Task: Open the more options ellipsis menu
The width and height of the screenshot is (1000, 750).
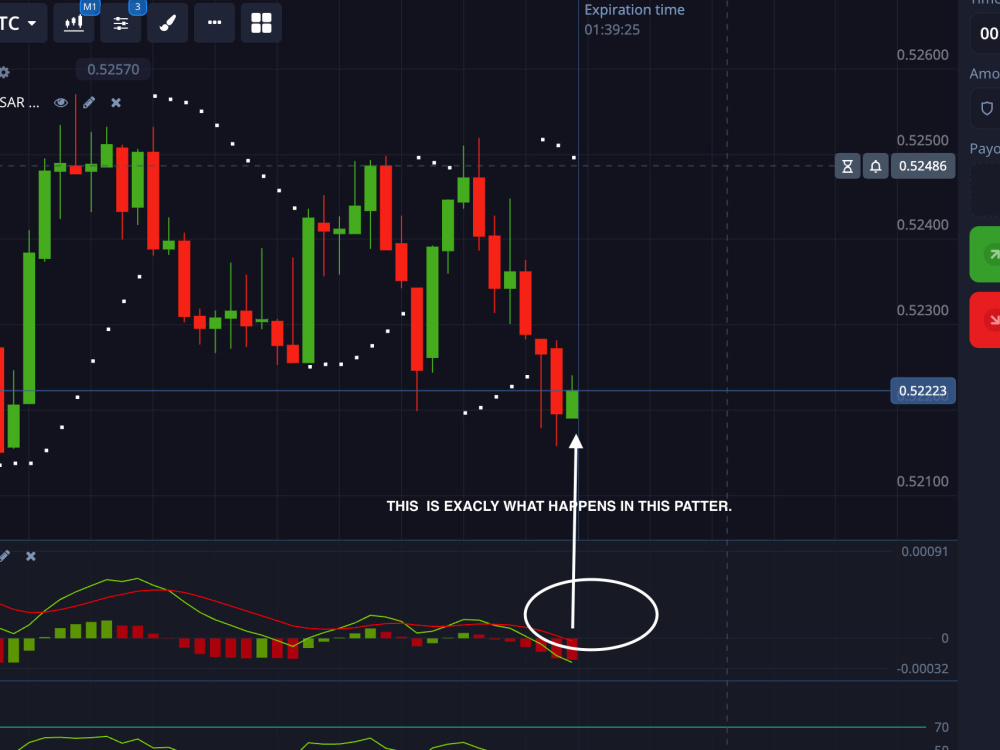Action: (x=214, y=23)
